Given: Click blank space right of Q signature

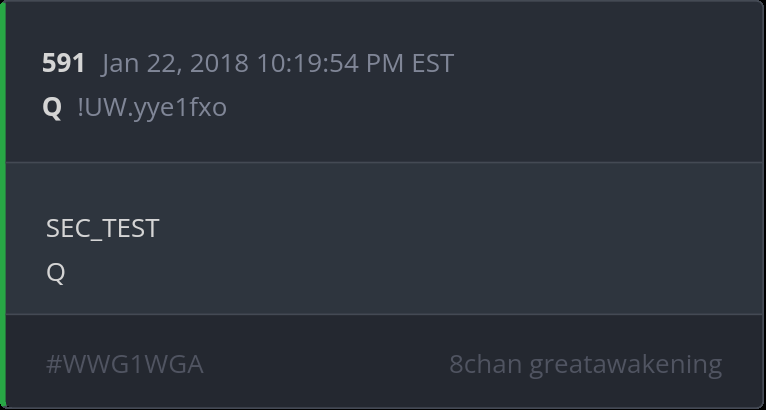Looking at the screenshot, I should (400, 272).
